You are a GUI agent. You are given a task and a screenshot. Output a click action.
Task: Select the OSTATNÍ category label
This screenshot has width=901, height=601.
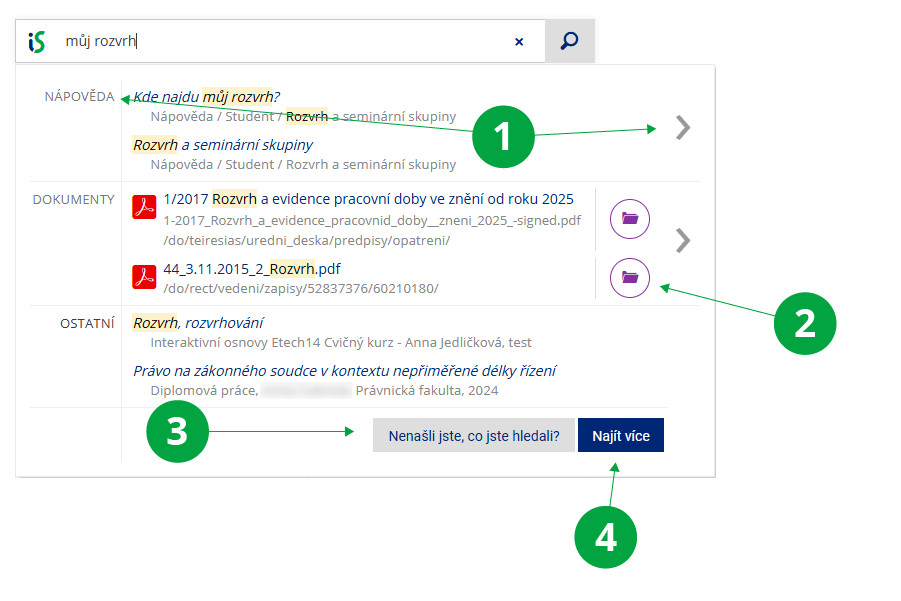[x=87, y=323]
